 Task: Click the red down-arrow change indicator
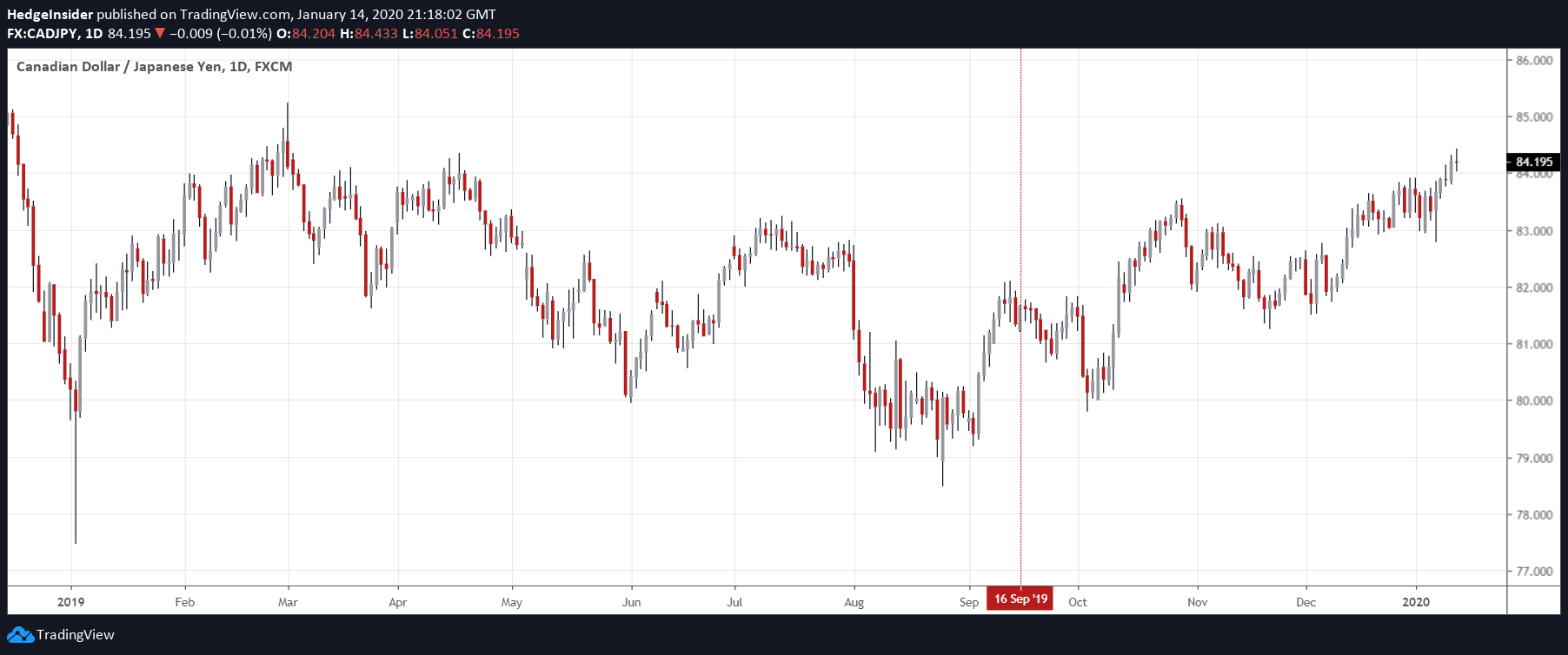pyautogui.click(x=159, y=34)
